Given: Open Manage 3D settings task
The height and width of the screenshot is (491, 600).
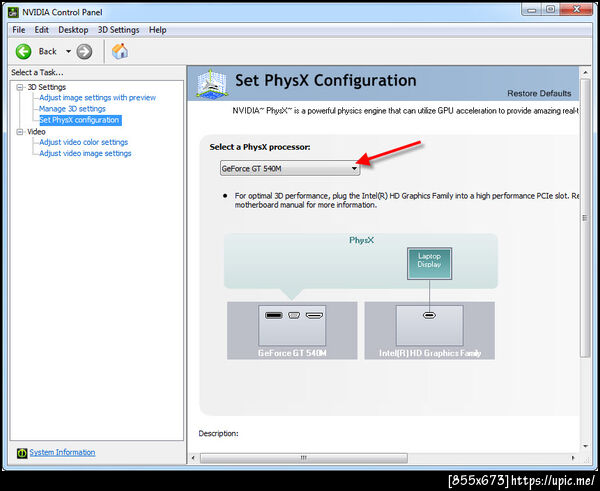Looking at the screenshot, I should [x=72, y=109].
